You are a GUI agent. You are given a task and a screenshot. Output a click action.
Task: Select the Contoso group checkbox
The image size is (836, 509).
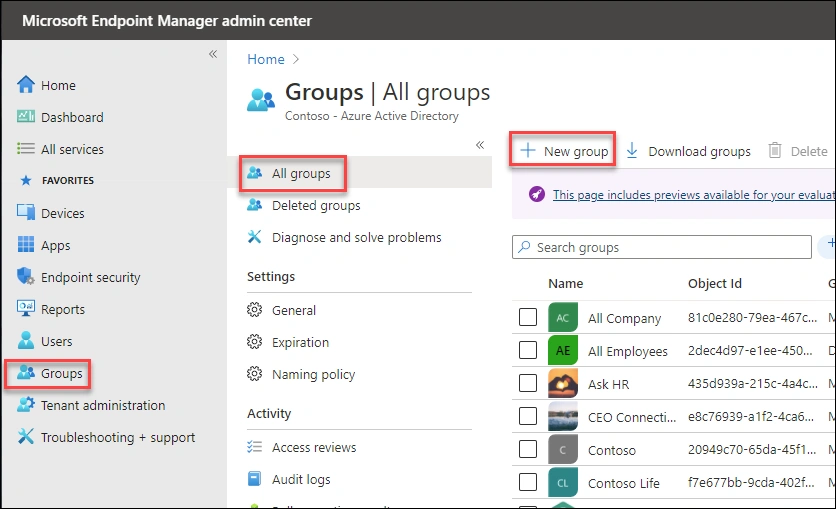528,449
